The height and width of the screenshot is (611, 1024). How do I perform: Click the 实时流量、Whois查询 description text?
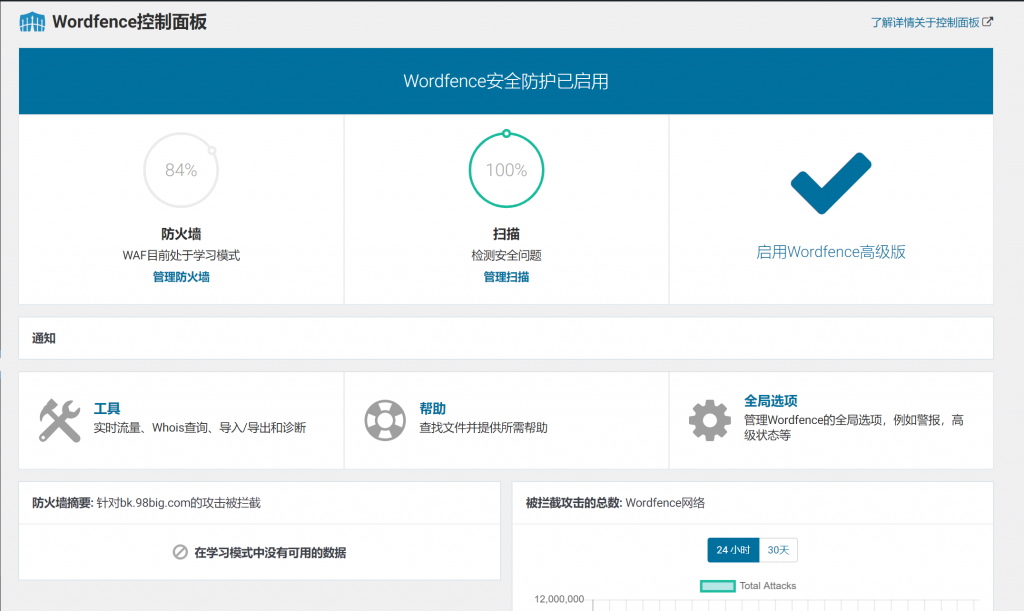(x=200, y=428)
